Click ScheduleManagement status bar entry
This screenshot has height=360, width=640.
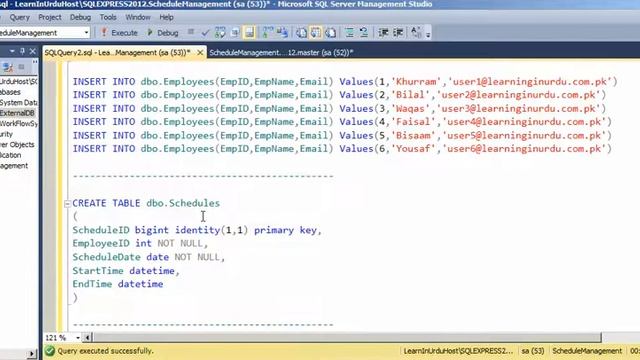point(587,351)
